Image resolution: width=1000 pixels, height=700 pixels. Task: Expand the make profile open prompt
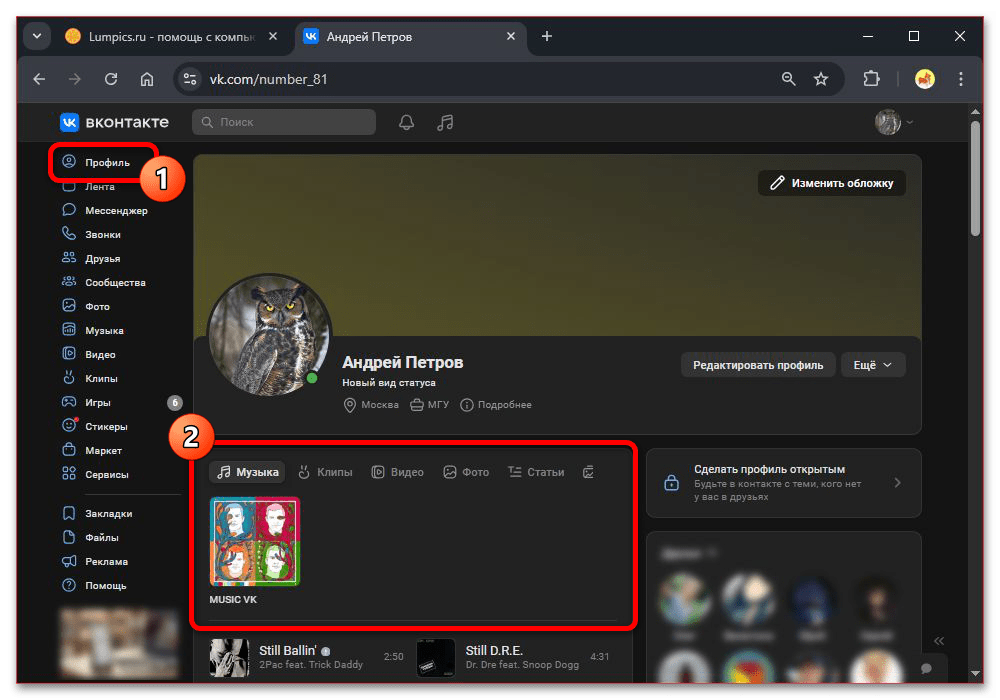tap(783, 482)
